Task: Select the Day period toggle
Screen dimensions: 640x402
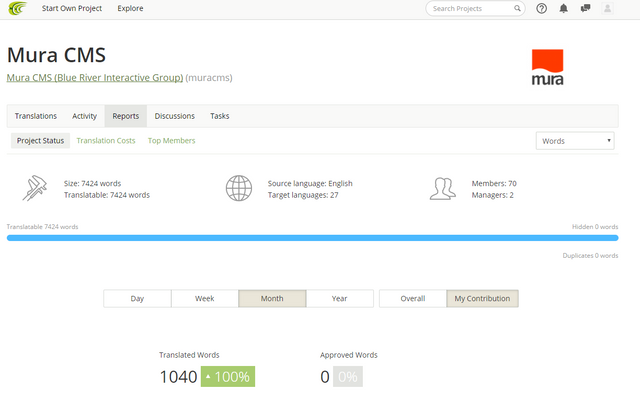Action: 137,298
